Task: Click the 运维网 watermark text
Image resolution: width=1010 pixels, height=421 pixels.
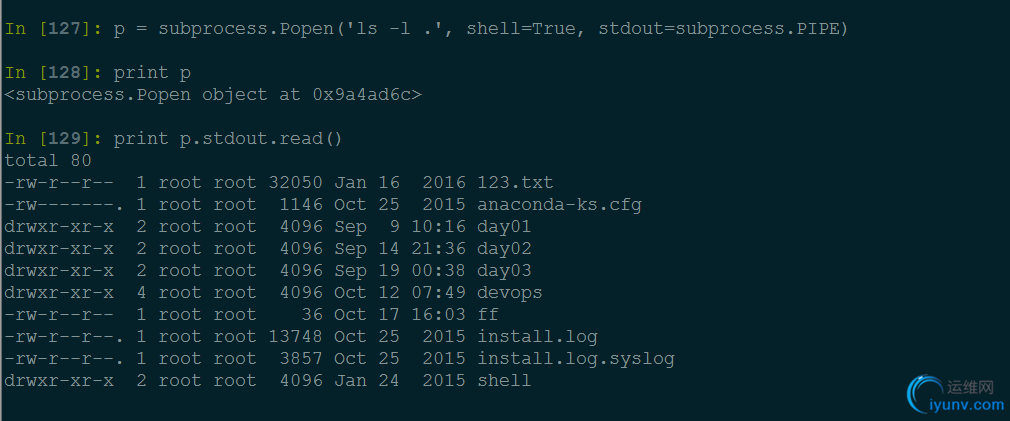Action: coord(969,387)
